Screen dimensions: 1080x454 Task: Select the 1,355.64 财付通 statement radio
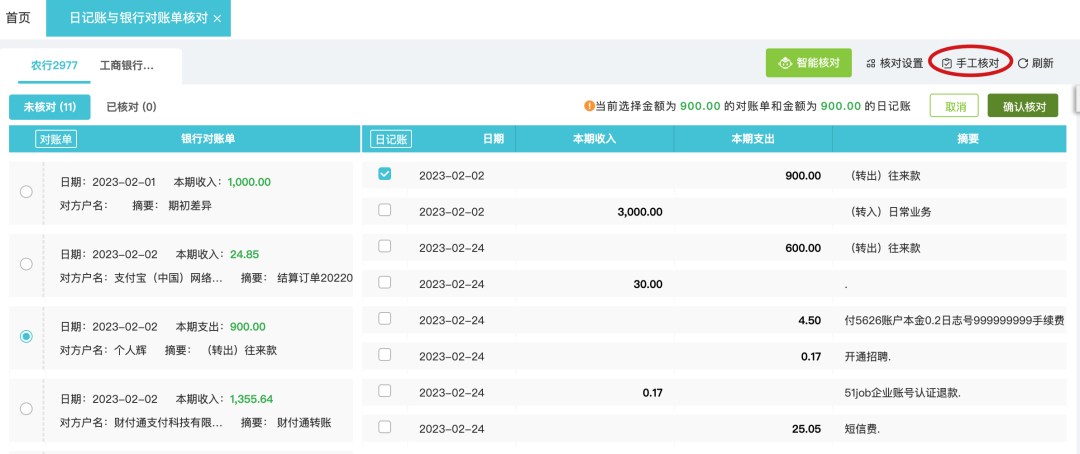26,409
